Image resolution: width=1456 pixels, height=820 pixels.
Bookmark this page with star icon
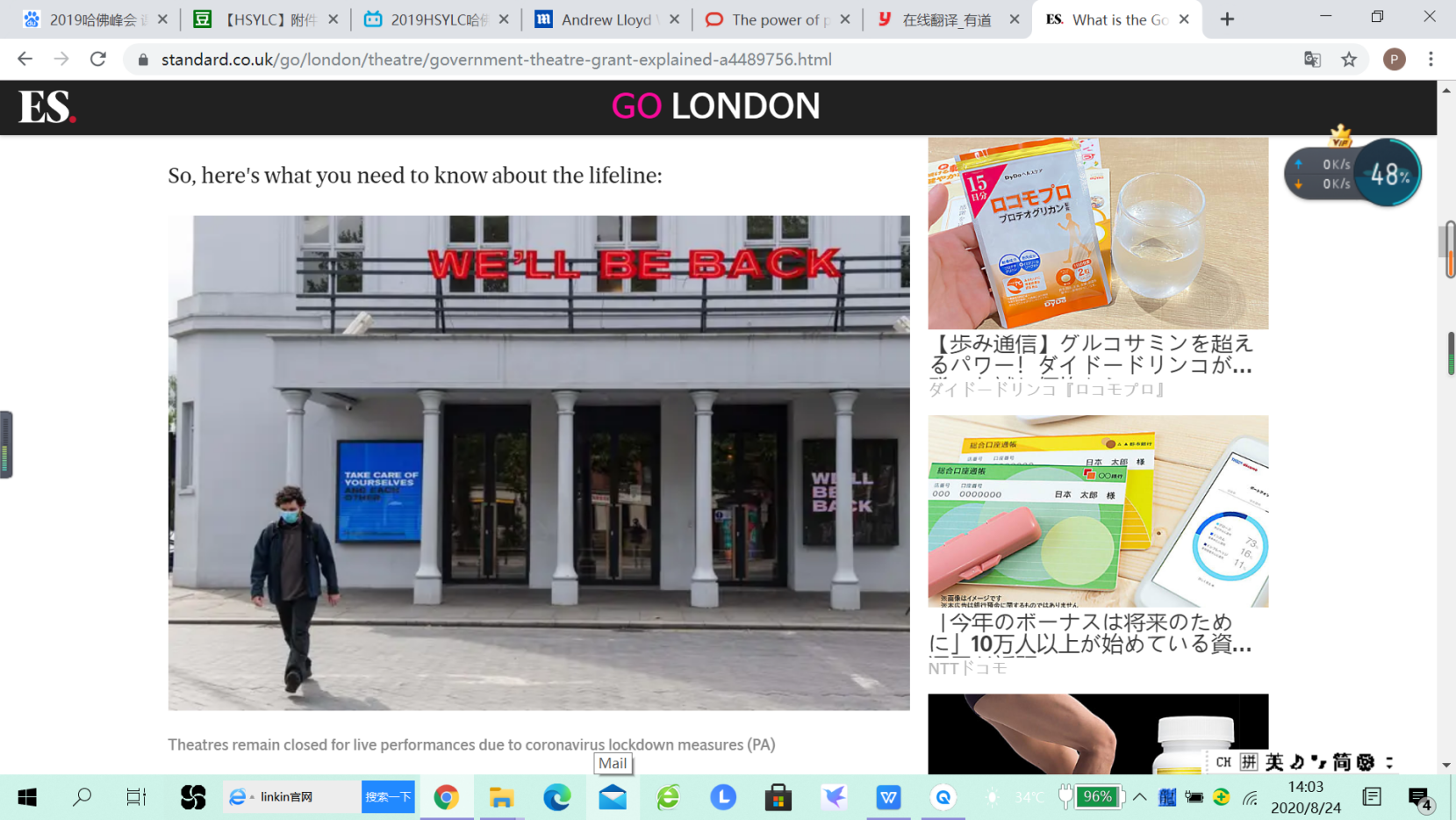(1349, 60)
